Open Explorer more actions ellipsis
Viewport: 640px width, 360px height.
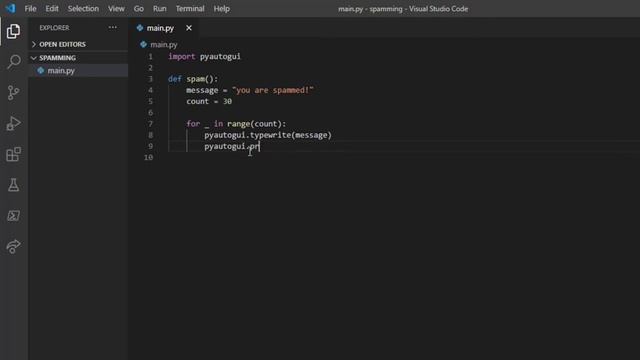click(x=113, y=27)
